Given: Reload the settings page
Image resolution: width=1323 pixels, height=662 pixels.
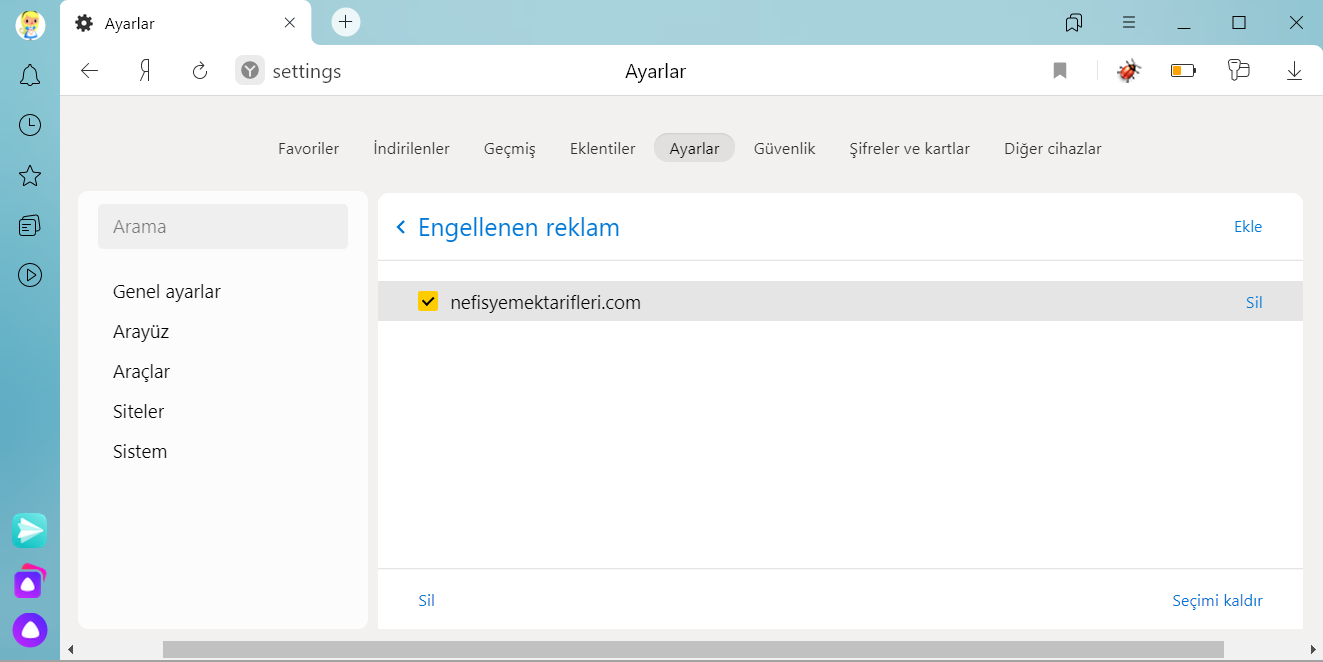Looking at the screenshot, I should pos(200,71).
